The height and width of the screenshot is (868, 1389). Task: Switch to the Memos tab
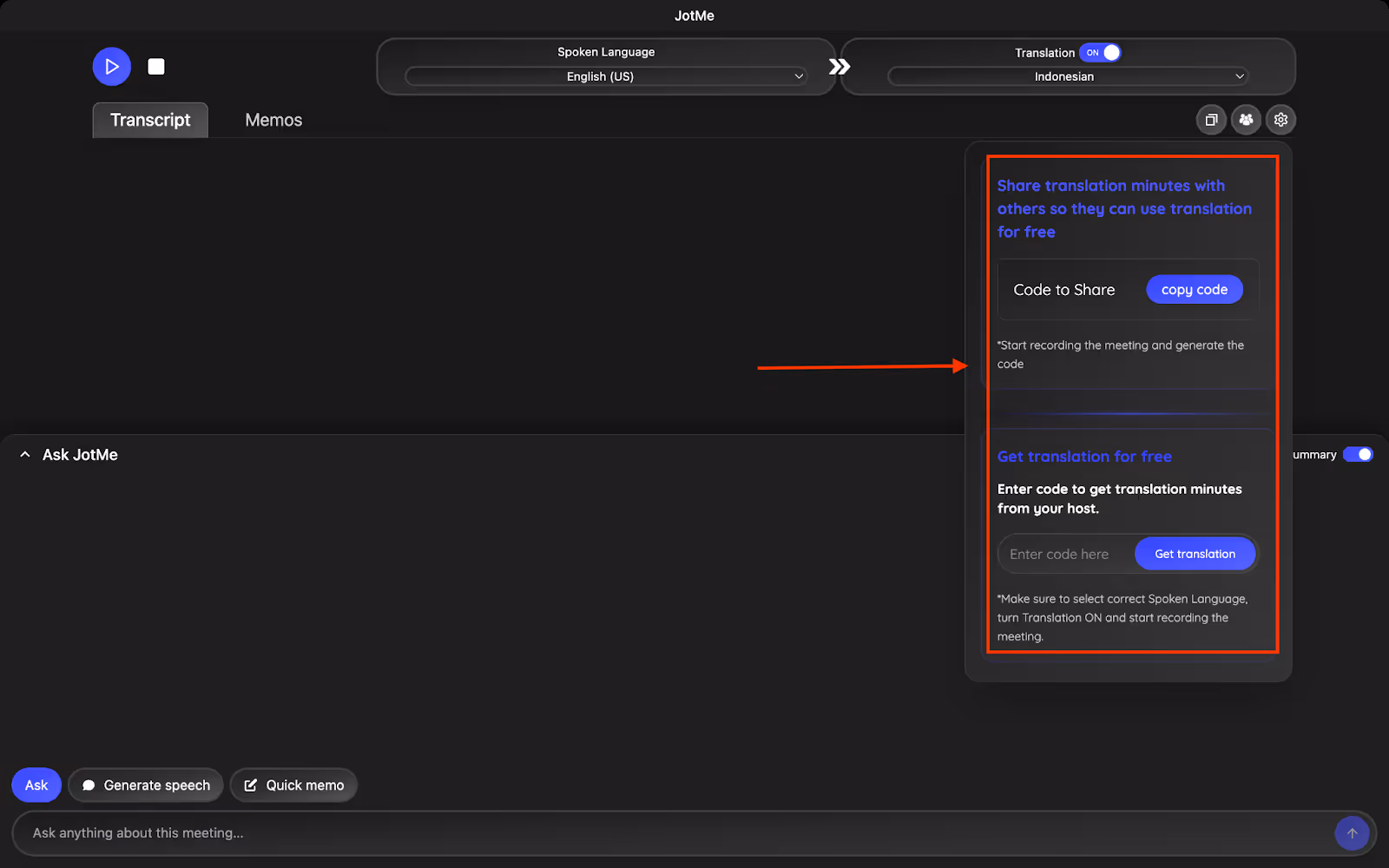tap(273, 120)
